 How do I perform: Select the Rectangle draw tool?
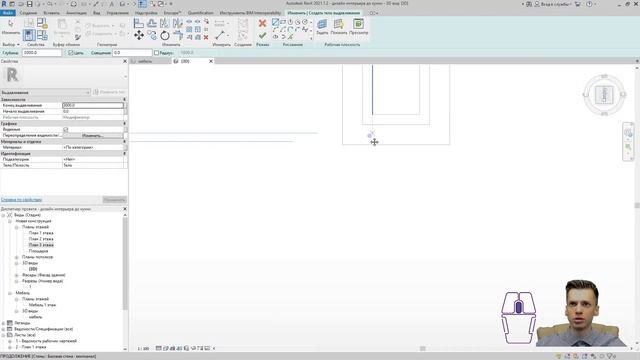tap(283, 22)
